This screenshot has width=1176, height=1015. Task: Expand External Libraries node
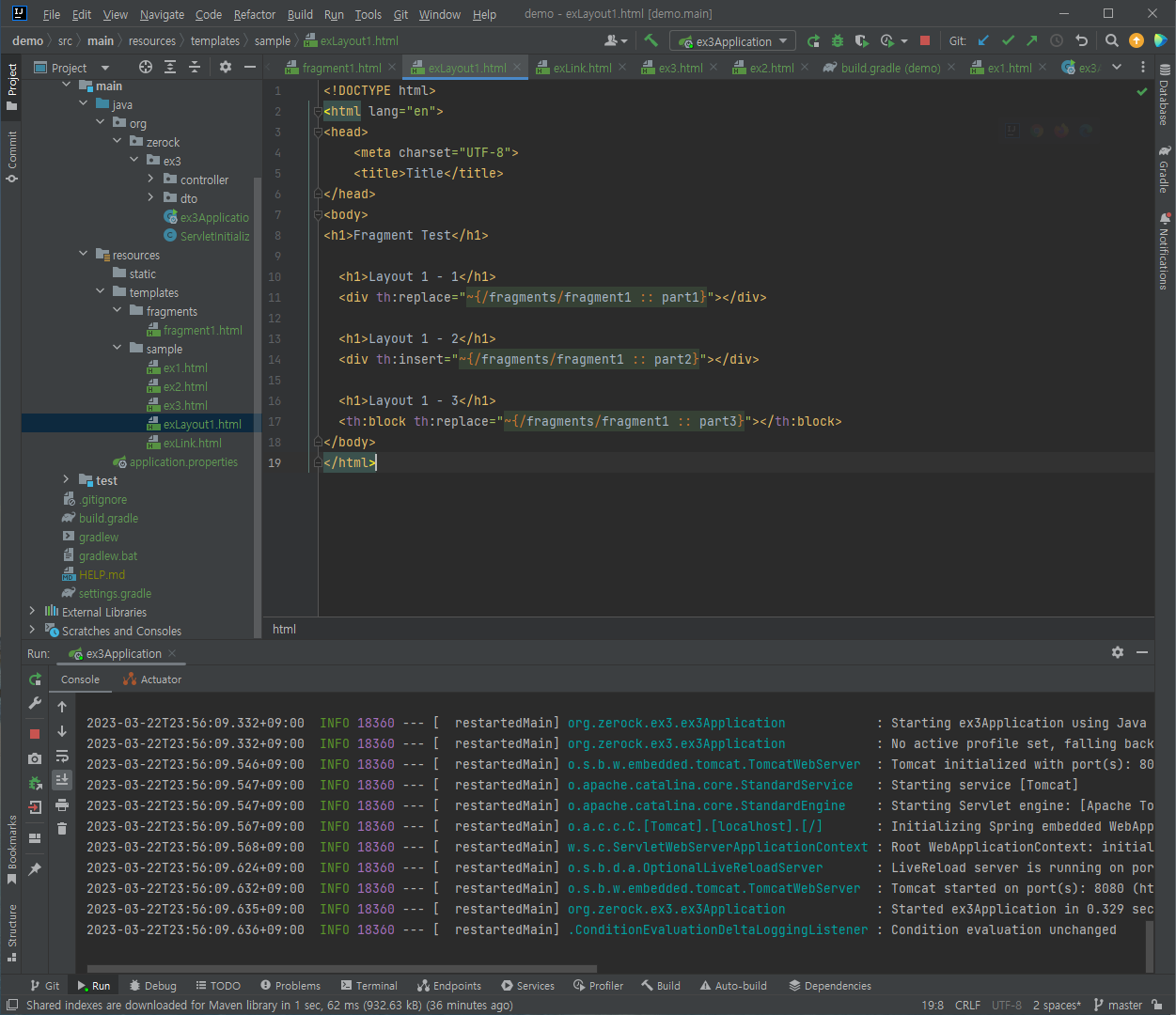point(33,611)
